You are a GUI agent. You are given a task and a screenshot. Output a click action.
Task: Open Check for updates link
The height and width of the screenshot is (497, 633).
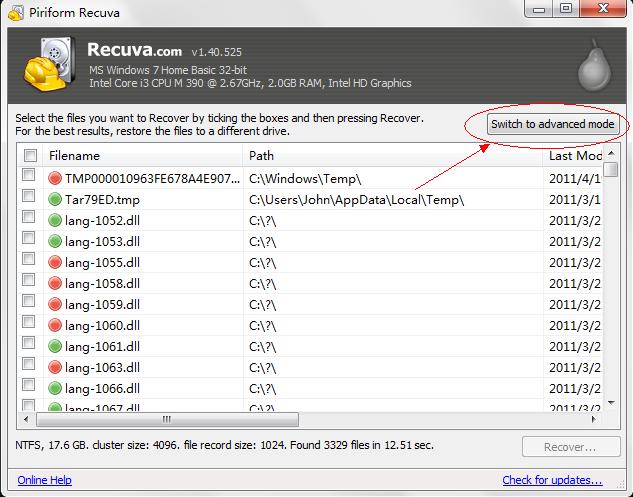coord(552,480)
